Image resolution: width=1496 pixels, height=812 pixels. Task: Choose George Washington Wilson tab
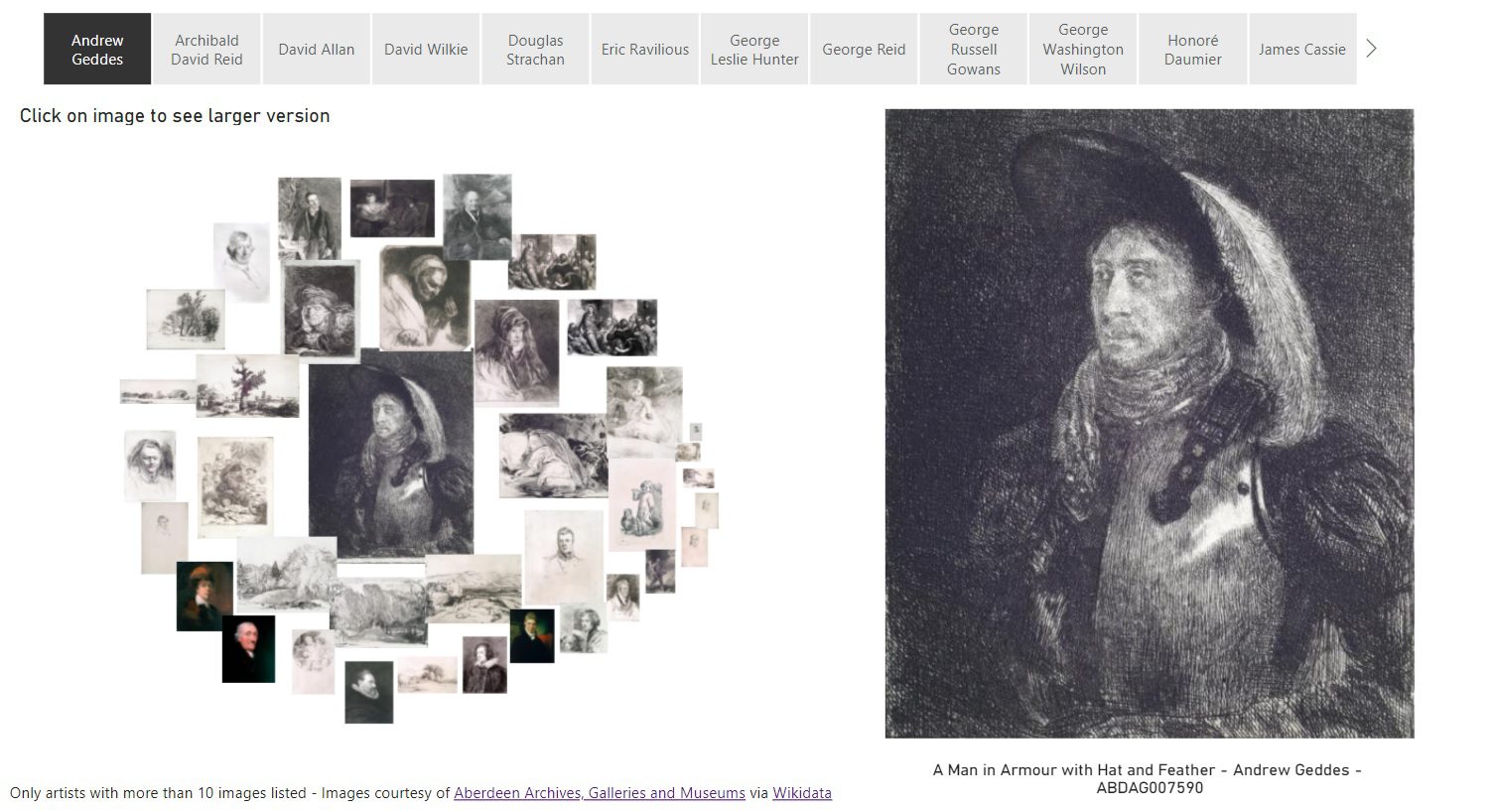point(1083,49)
